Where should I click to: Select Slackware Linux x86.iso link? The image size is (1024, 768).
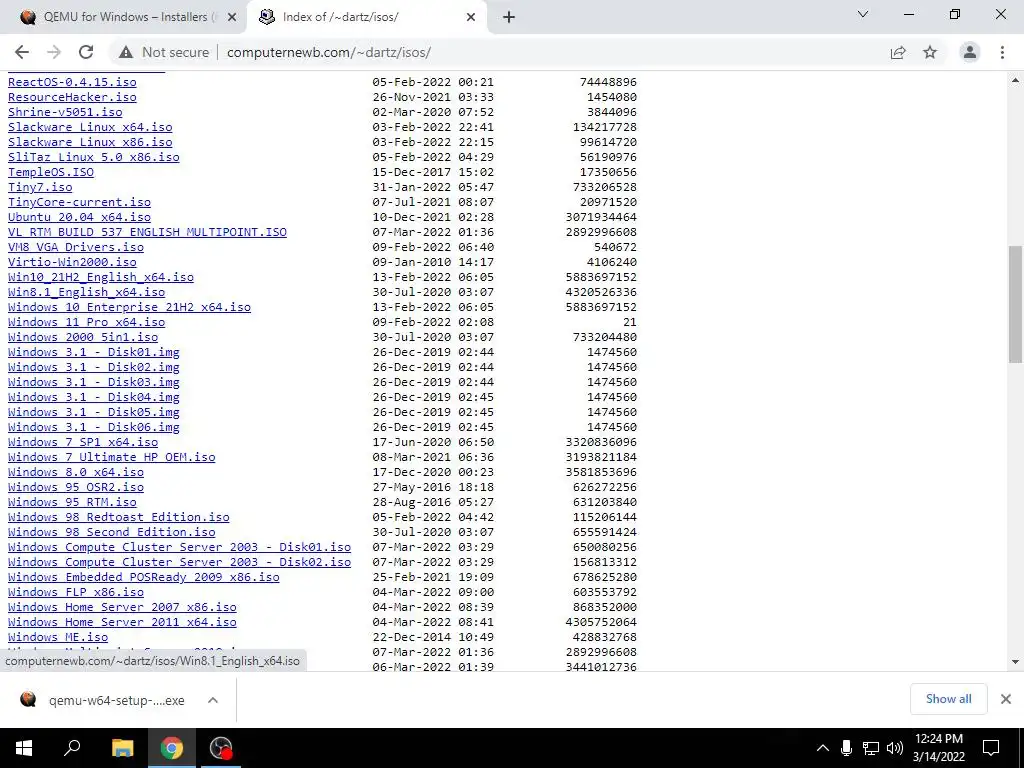click(90, 142)
